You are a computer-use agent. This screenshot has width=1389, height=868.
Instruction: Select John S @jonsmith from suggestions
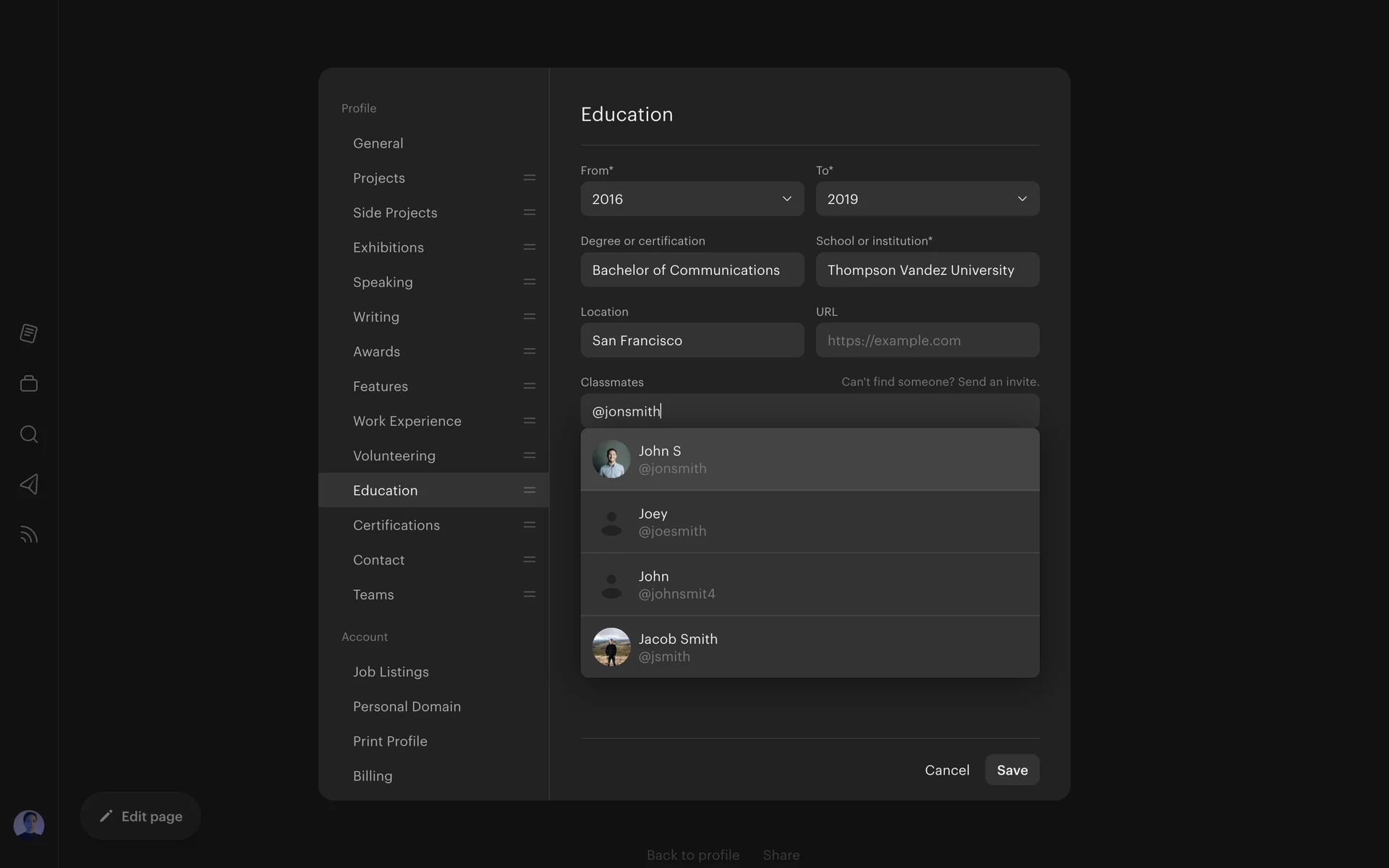pyautogui.click(x=810, y=459)
